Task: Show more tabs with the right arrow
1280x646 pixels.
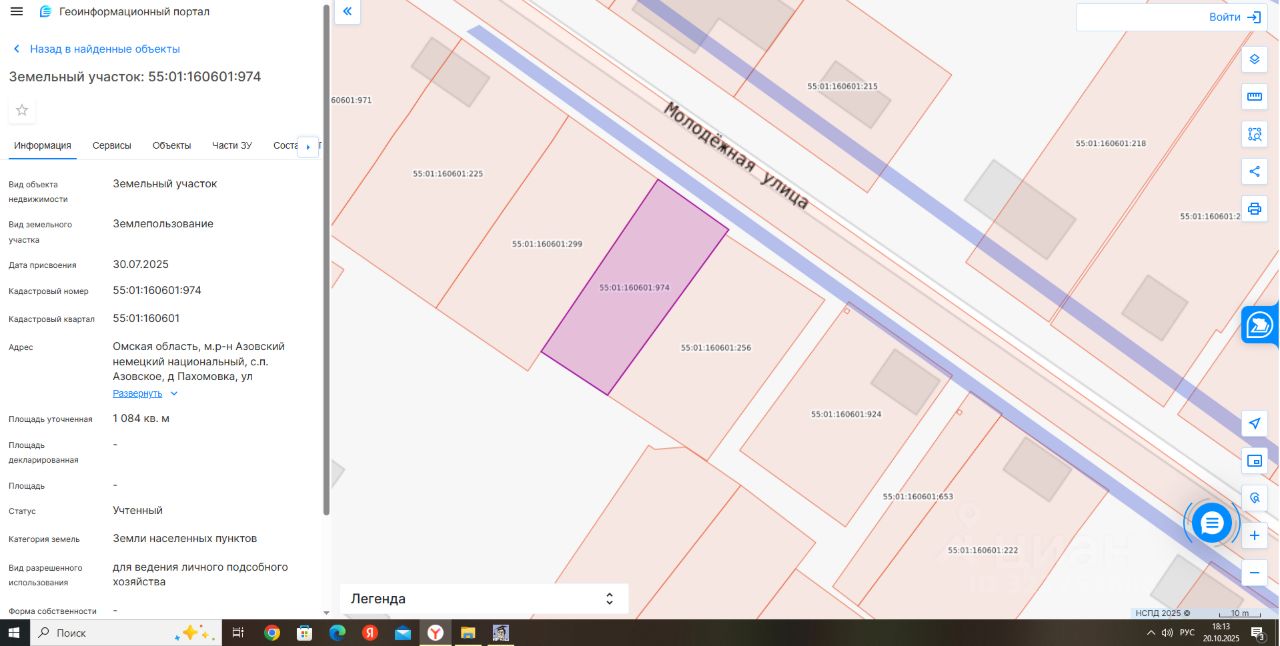Action: click(308, 146)
